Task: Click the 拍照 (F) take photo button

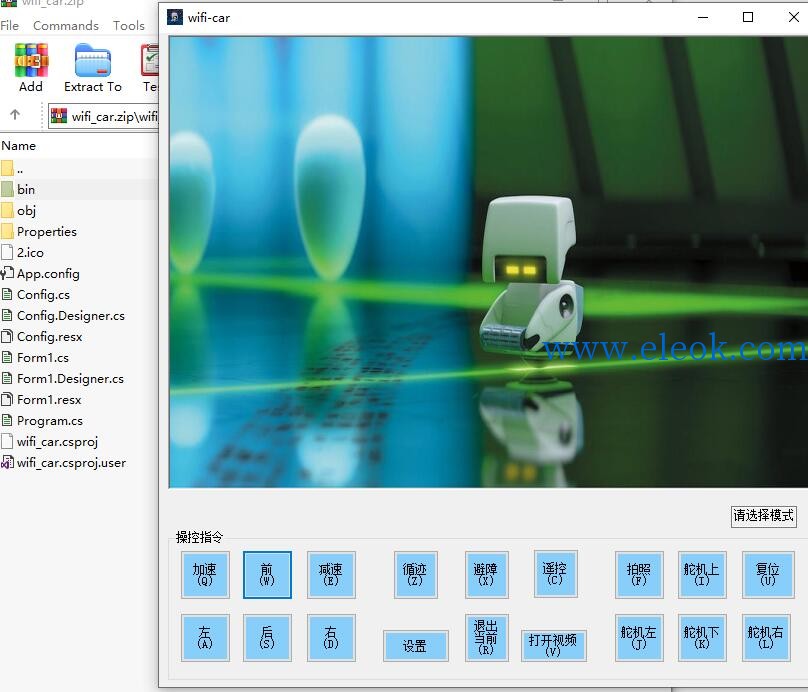Action: [639, 575]
